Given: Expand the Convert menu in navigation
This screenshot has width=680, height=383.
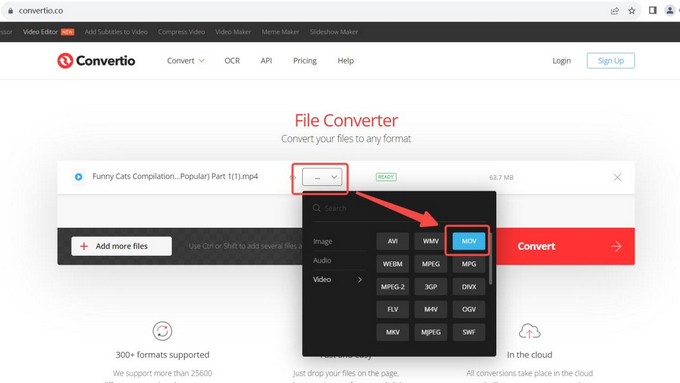Looking at the screenshot, I should [185, 61].
